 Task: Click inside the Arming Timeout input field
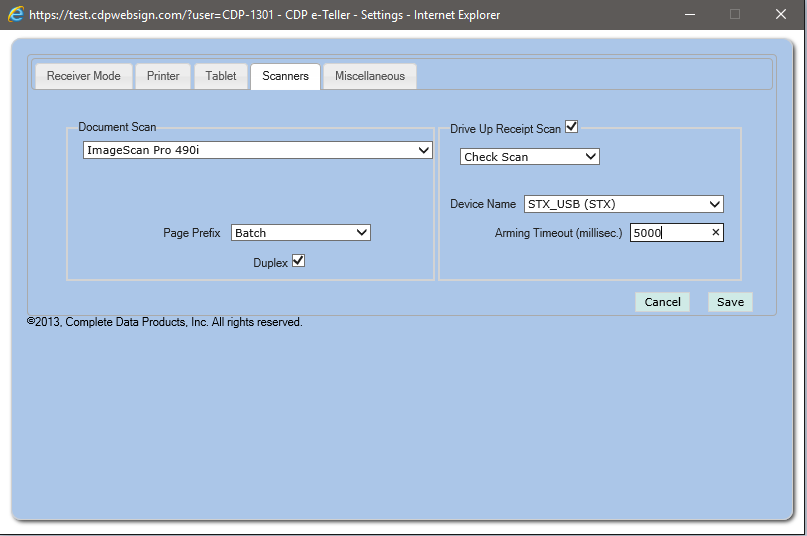click(x=668, y=233)
